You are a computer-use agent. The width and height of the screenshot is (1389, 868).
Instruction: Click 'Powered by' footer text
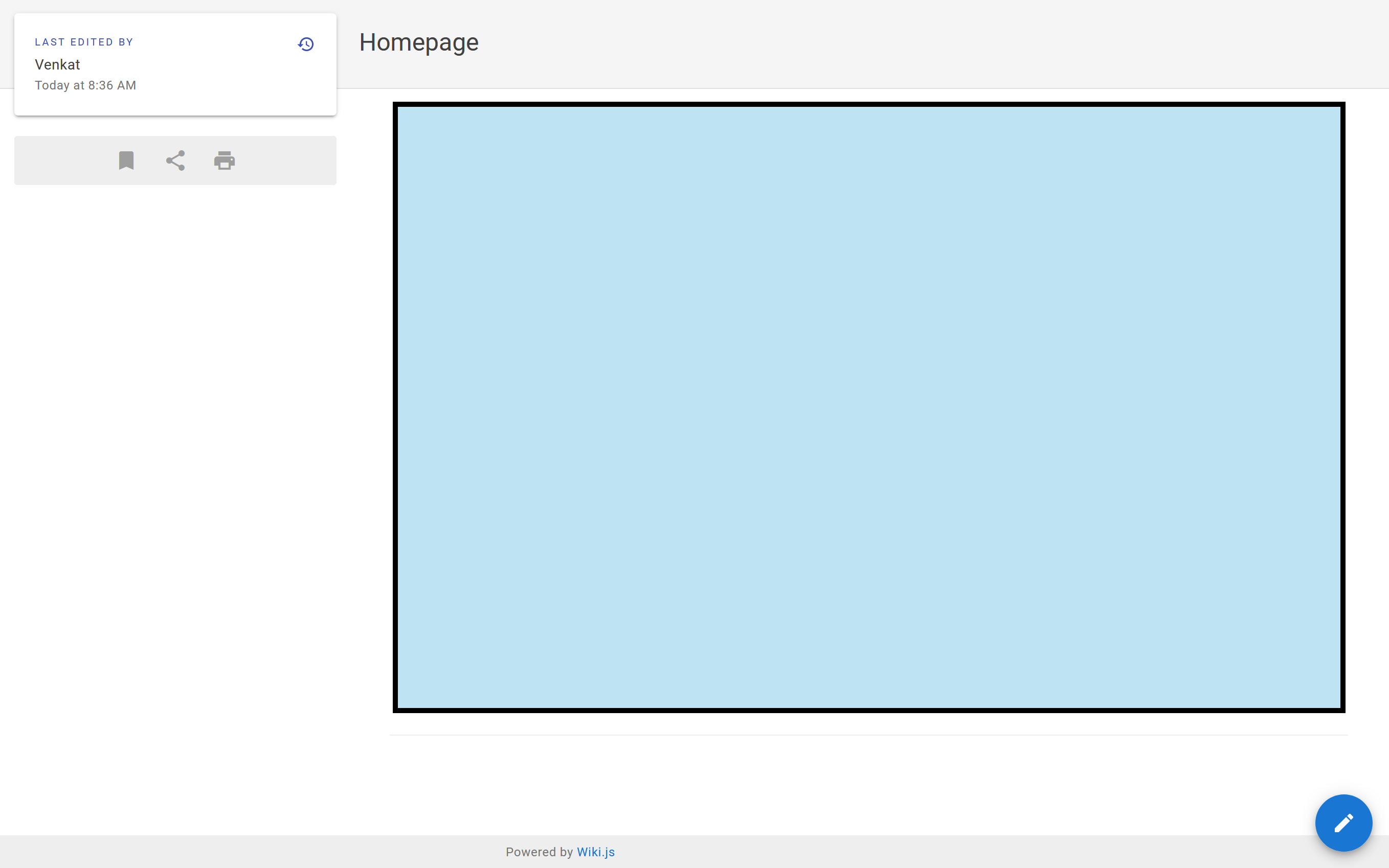[x=539, y=852]
